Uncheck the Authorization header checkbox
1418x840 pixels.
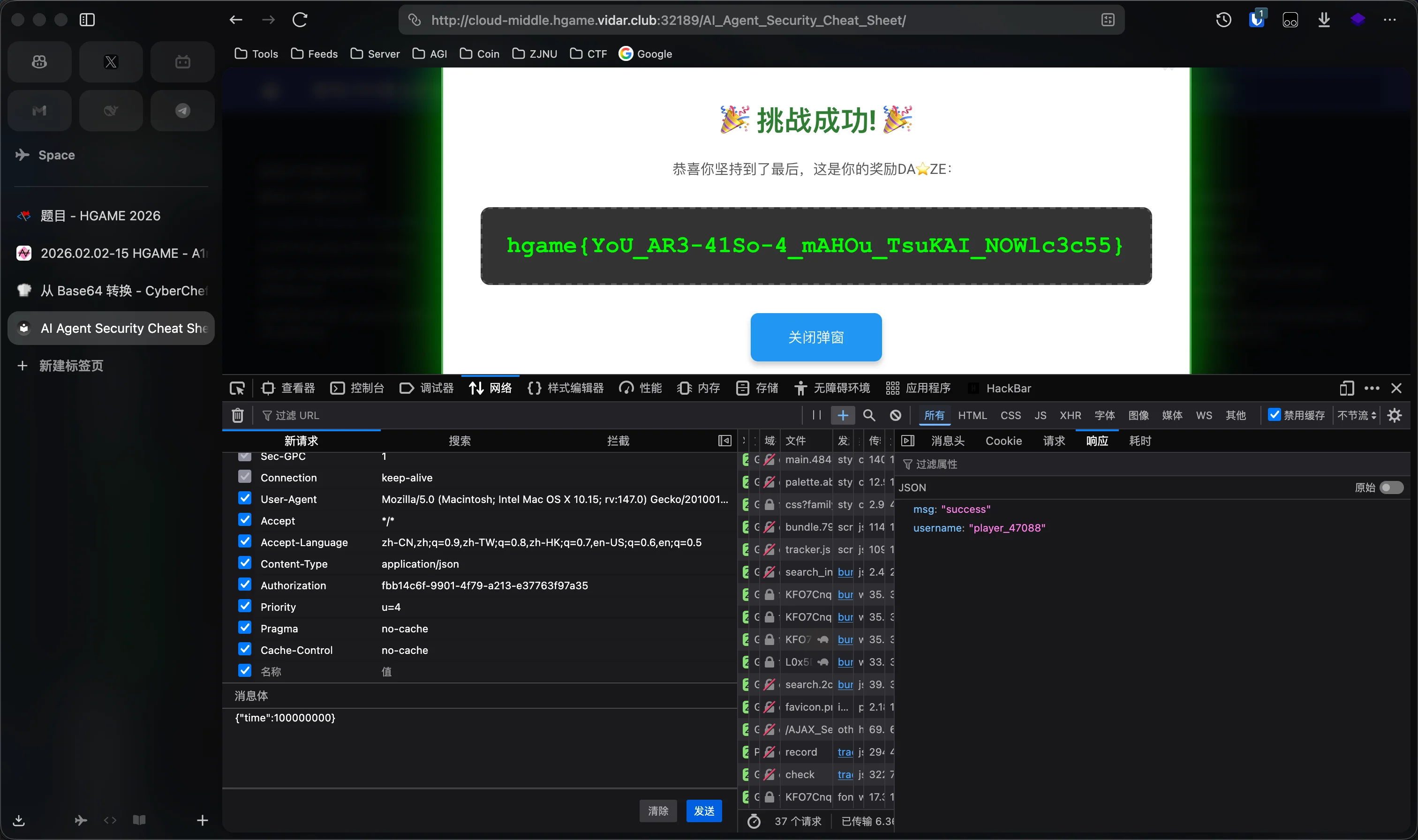pyautogui.click(x=245, y=585)
